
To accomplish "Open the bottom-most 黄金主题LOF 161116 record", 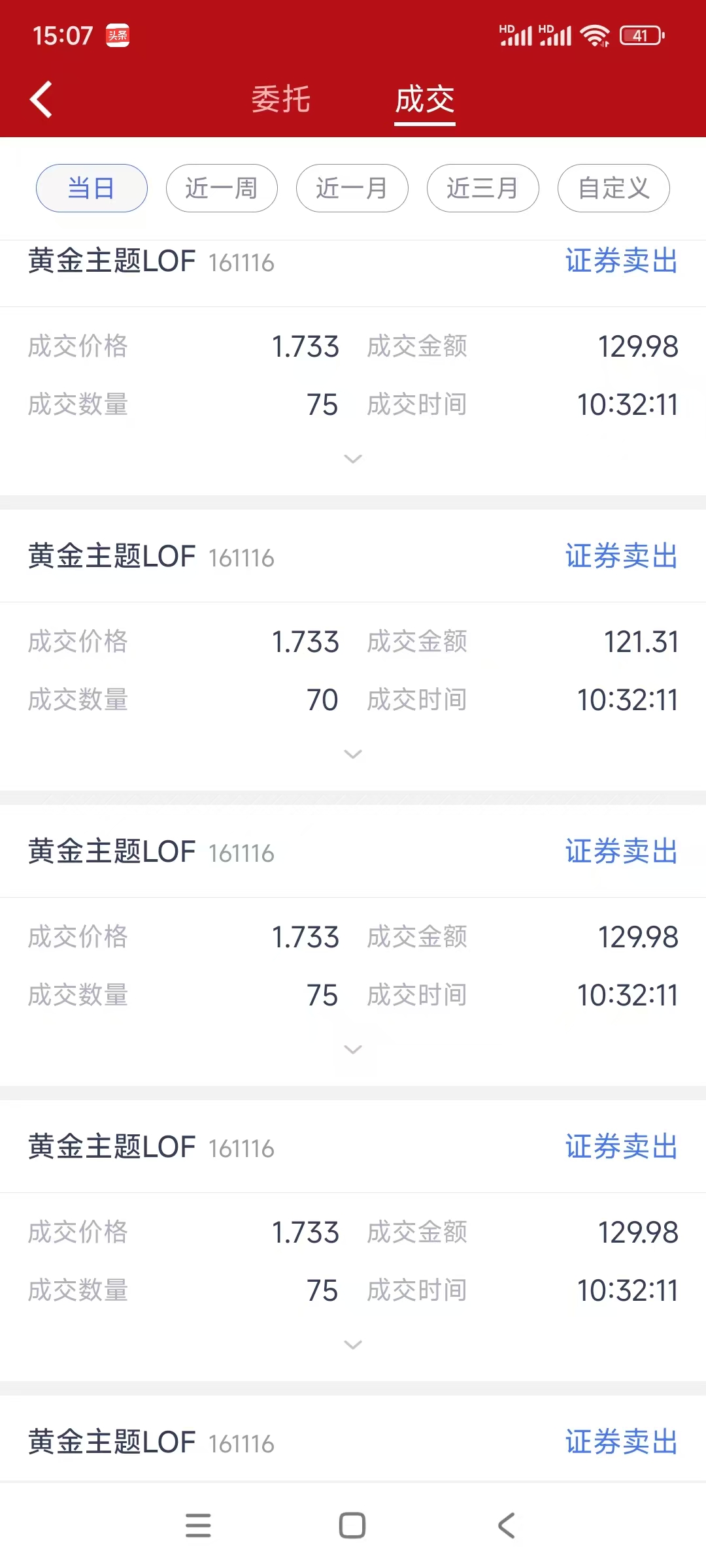I will (150, 1442).
